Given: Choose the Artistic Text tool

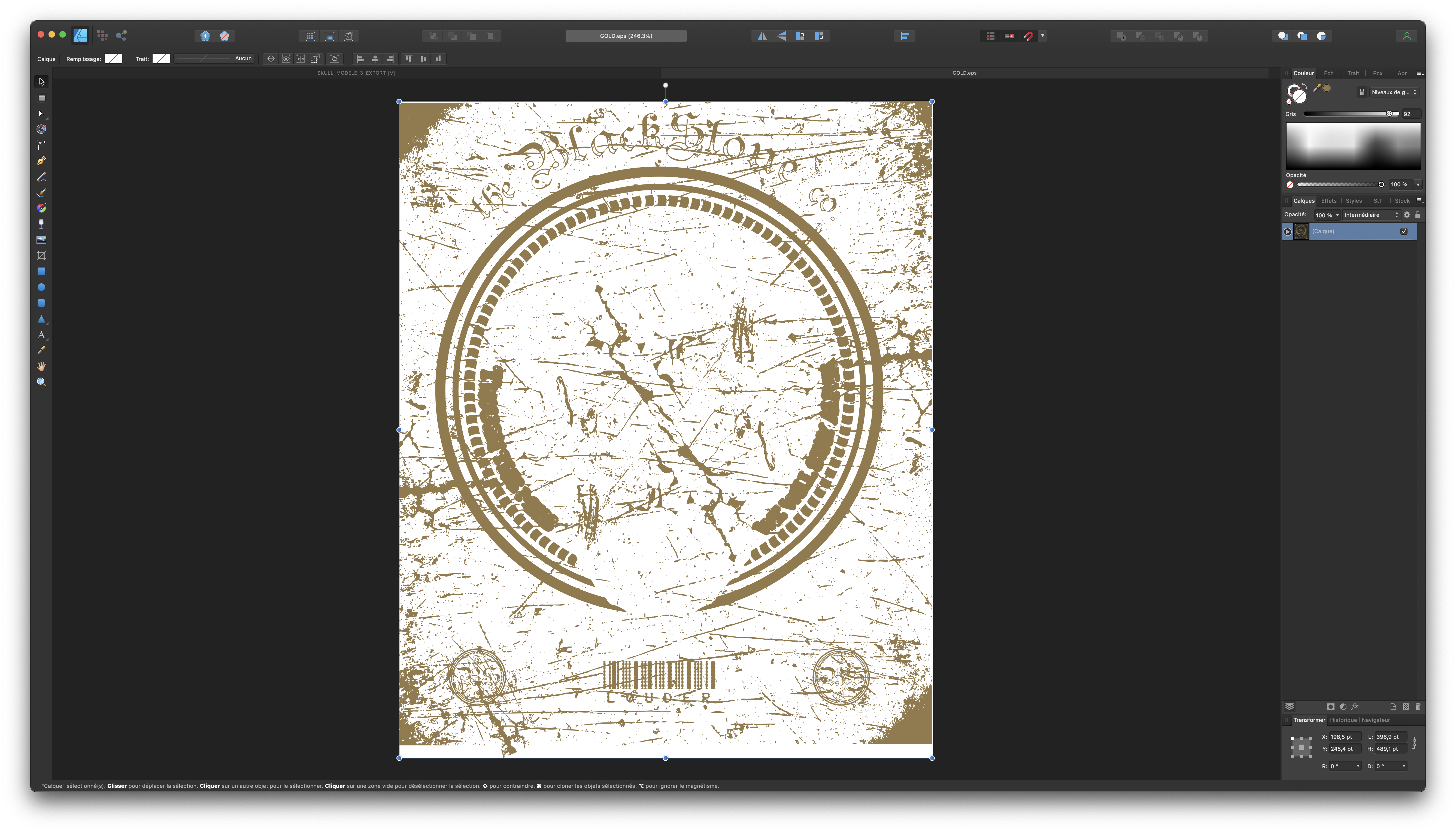Looking at the screenshot, I should pos(41,335).
